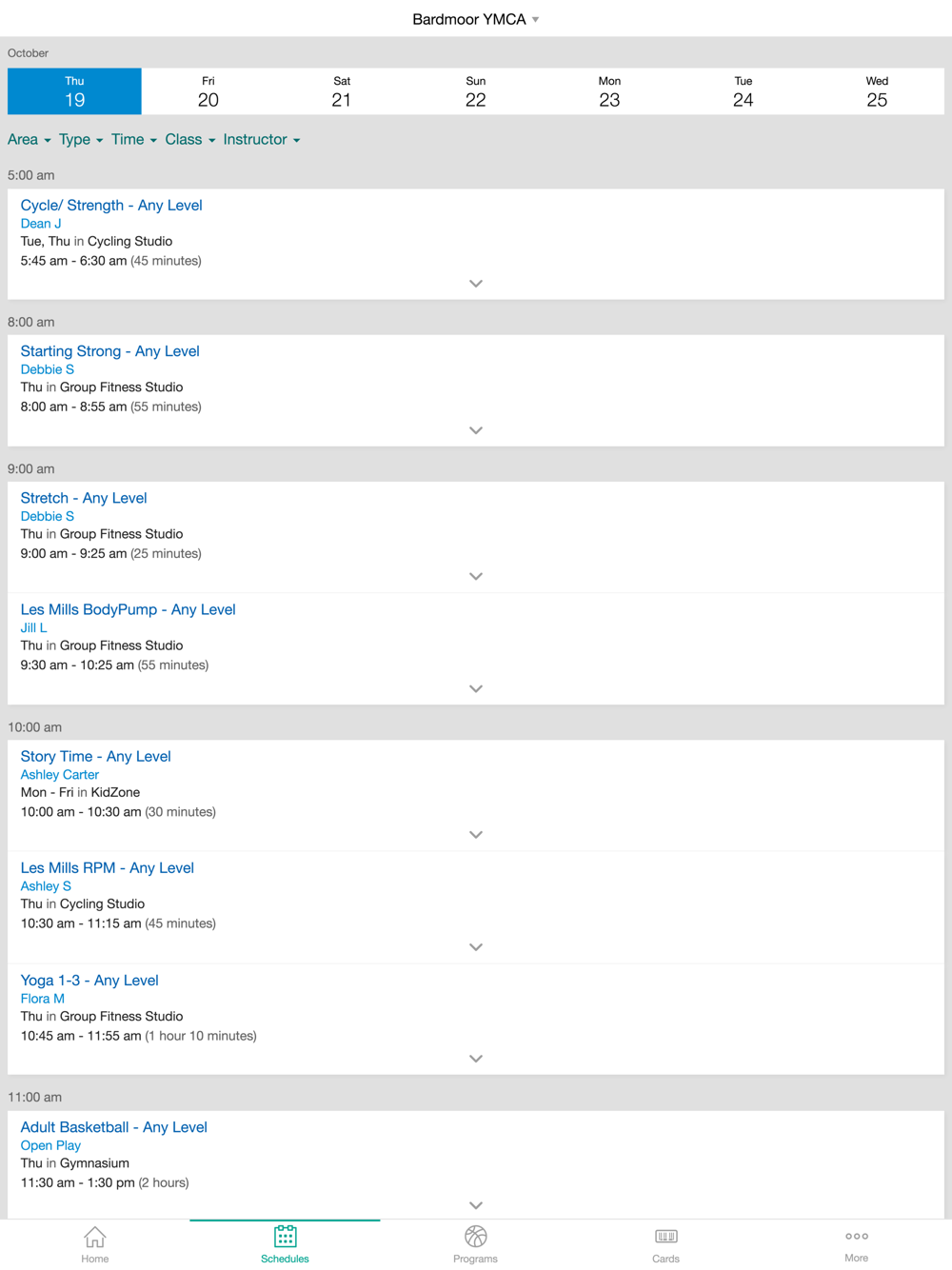The height and width of the screenshot is (1270, 952).
Task: Expand Les Mills BodyPump details chevron
Action: (476, 688)
